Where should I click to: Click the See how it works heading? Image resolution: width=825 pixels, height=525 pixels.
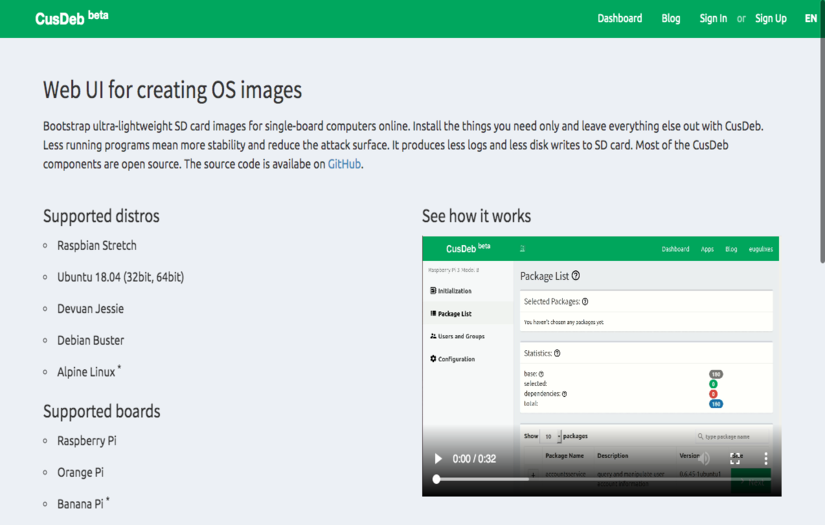click(x=476, y=216)
